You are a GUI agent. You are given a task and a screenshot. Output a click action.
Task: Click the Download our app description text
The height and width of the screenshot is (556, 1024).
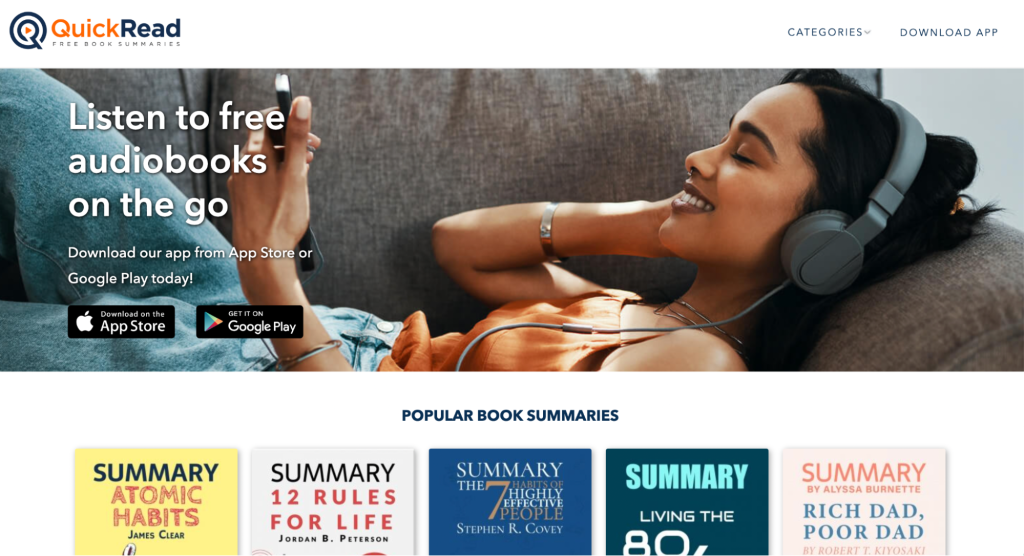coord(190,265)
